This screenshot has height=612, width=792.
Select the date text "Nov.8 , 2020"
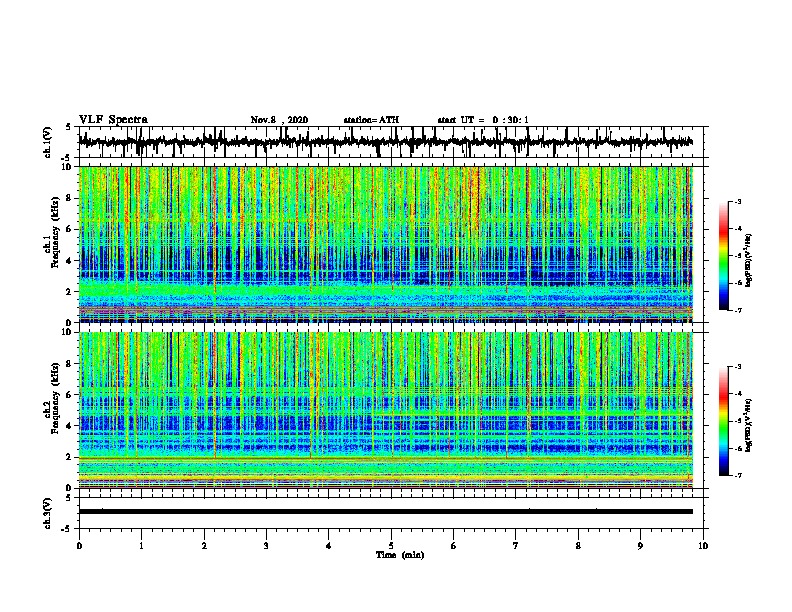click(279, 120)
